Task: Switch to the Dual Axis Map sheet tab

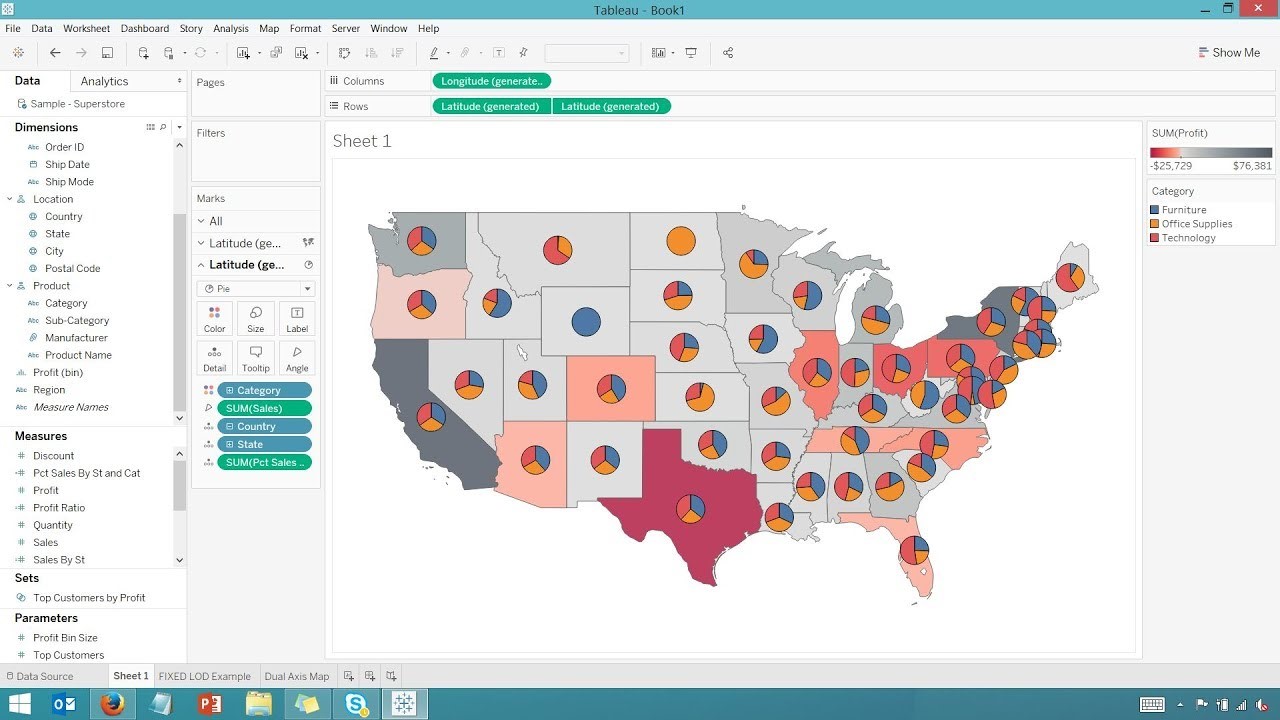Action: [296, 676]
